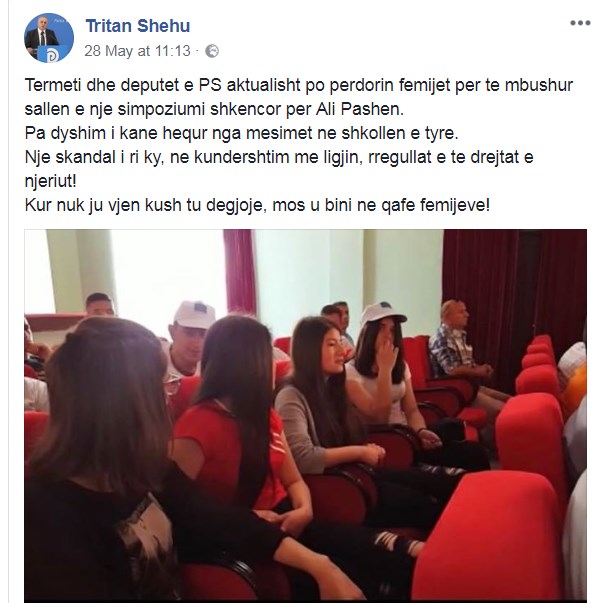Click the globe public-audience icon
The image size is (593, 603).
click(212, 51)
